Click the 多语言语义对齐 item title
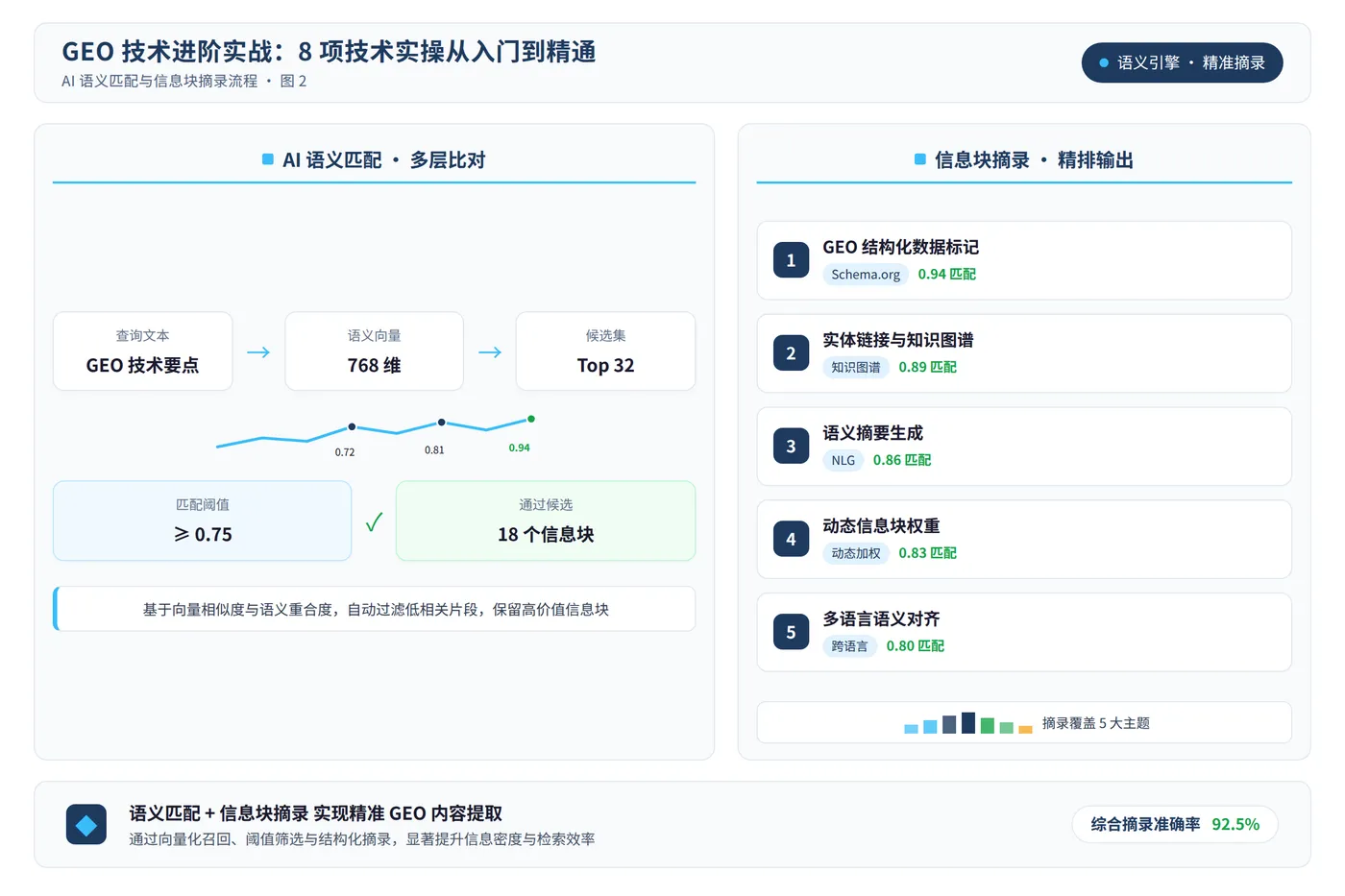 (882, 619)
